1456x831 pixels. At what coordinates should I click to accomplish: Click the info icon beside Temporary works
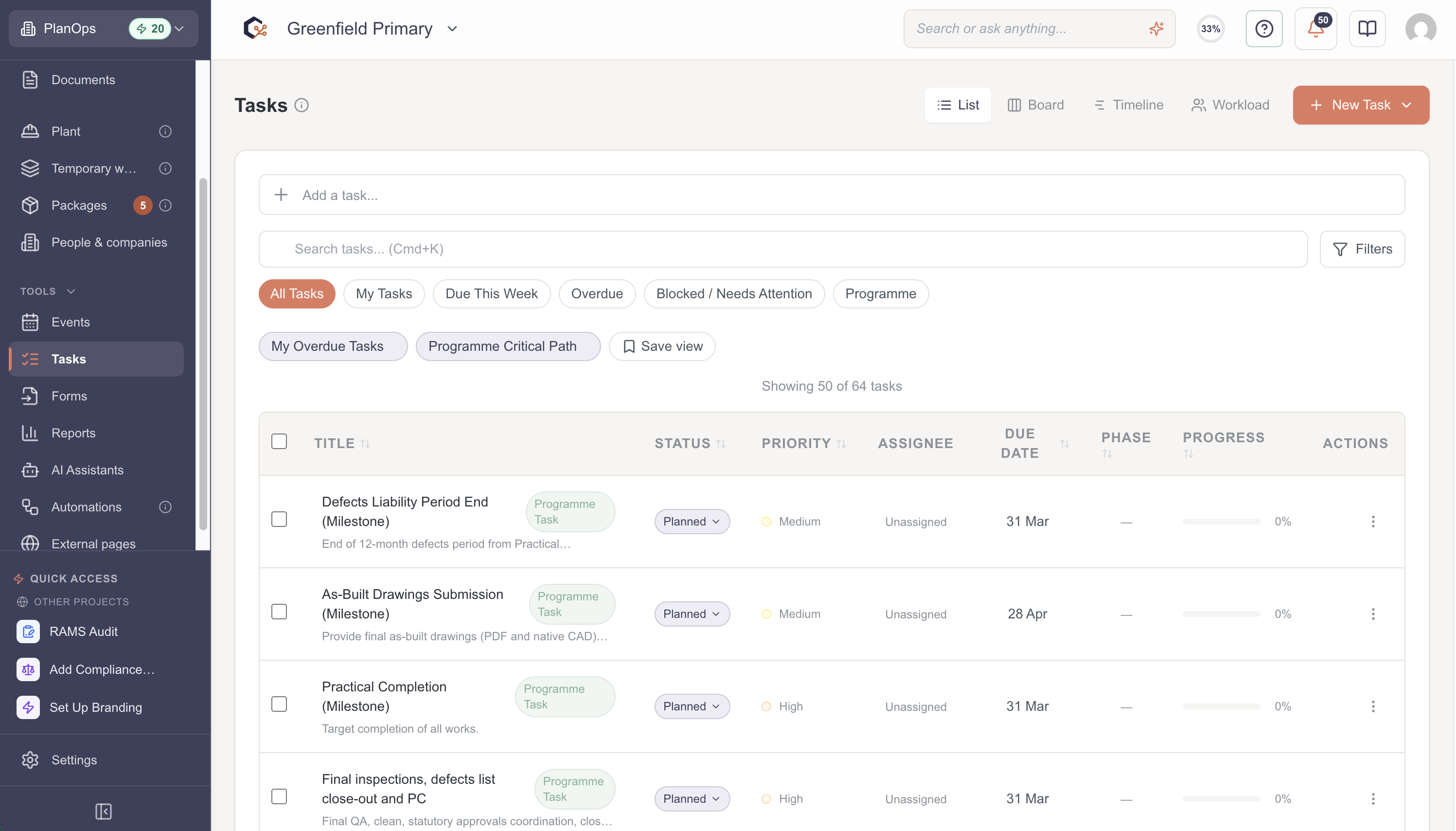click(165, 168)
